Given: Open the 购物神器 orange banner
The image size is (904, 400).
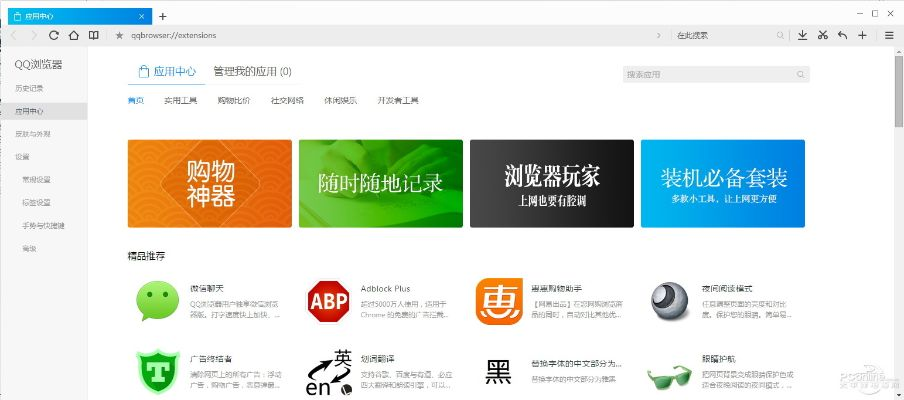Looking at the screenshot, I should 210,183.
